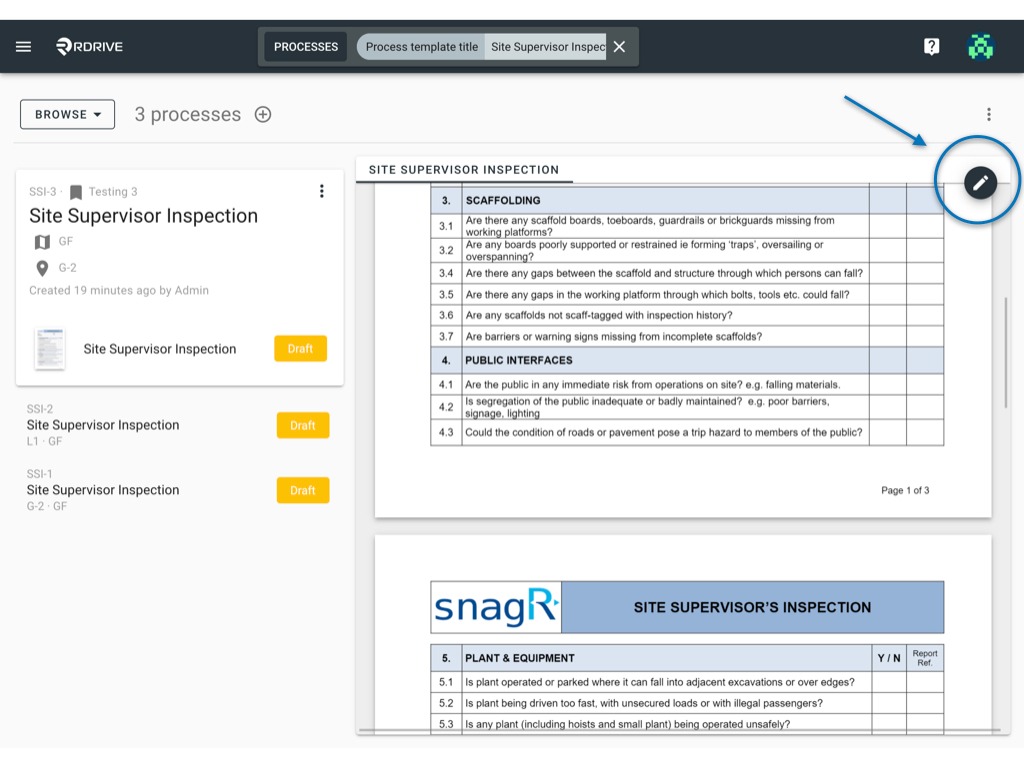The image size is (1024, 768).
Task: Click the Draft badge for SSI-2
Action: click(303, 425)
